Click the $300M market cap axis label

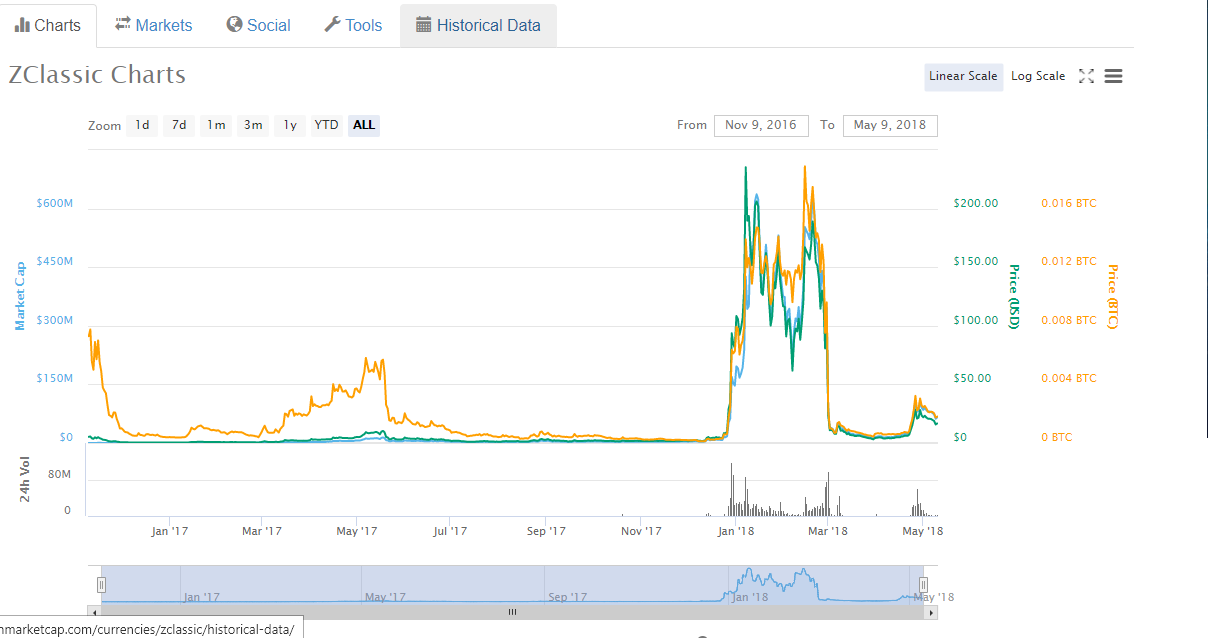[54, 320]
